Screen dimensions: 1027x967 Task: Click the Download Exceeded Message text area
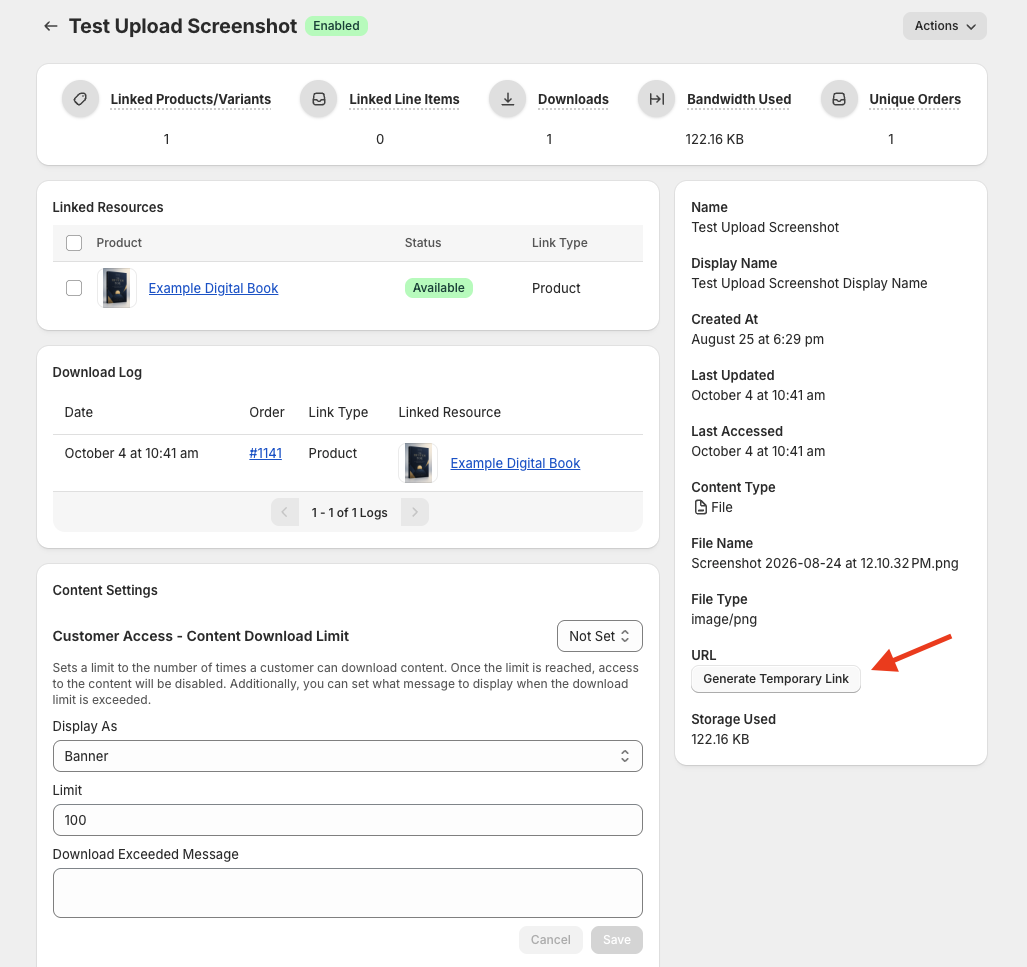(348, 893)
